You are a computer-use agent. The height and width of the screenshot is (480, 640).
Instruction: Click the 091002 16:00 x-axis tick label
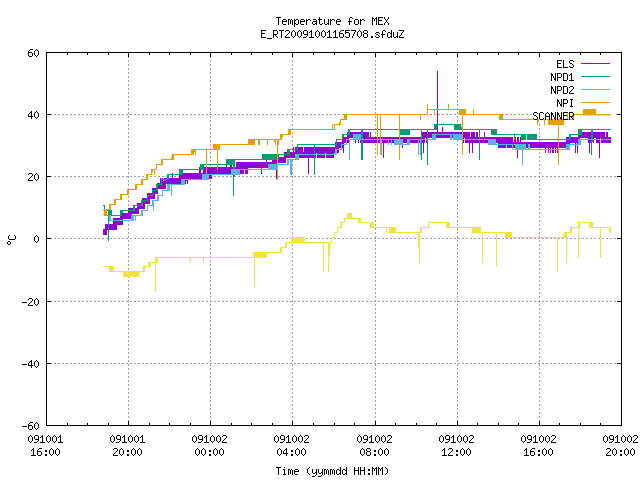coord(538,446)
